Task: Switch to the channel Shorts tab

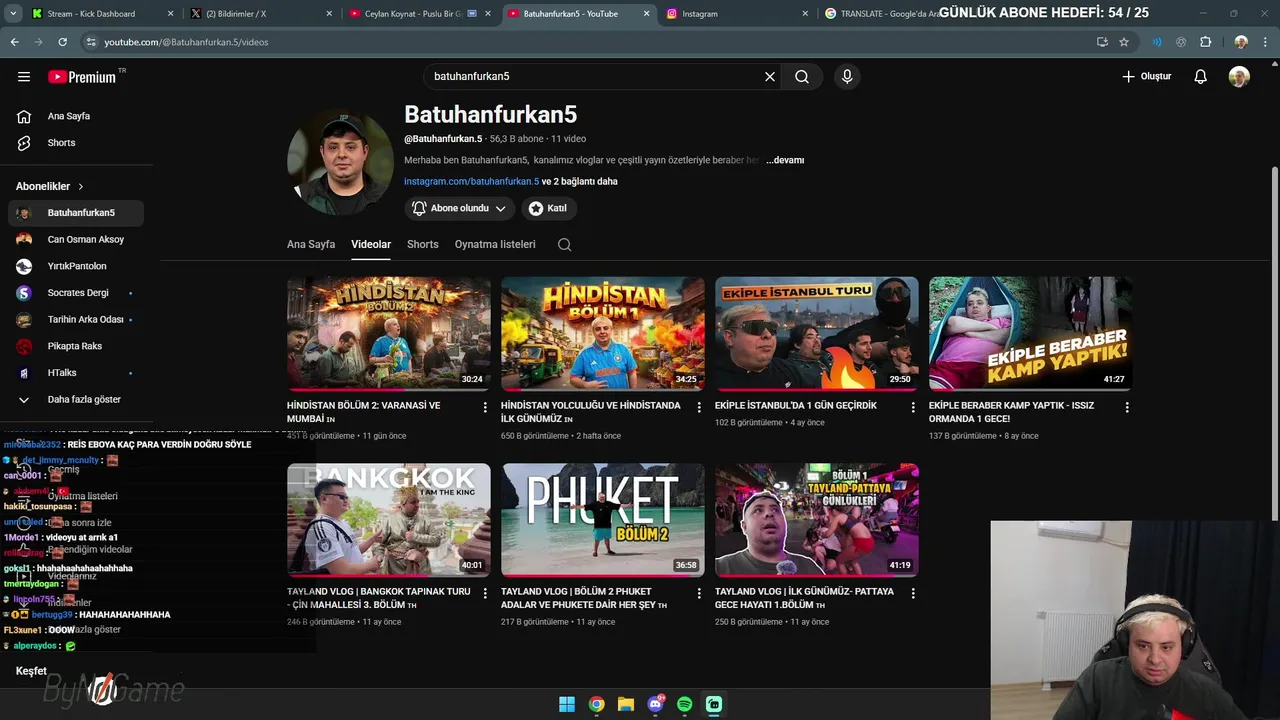Action: coord(422,244)
